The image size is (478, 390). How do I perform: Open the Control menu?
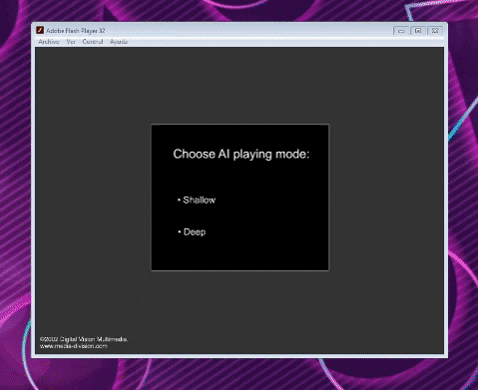[x=93, y=42]
